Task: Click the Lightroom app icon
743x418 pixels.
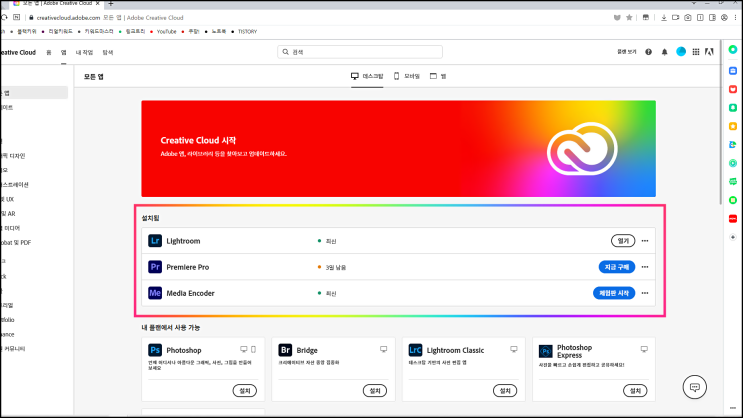Action: coord(154,241)
